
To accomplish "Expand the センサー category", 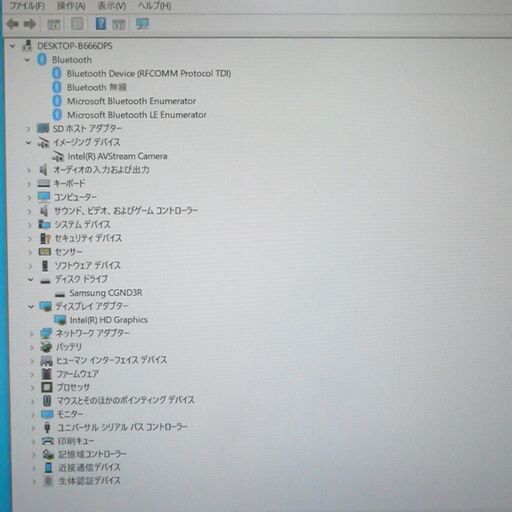I will click(30, 252).
